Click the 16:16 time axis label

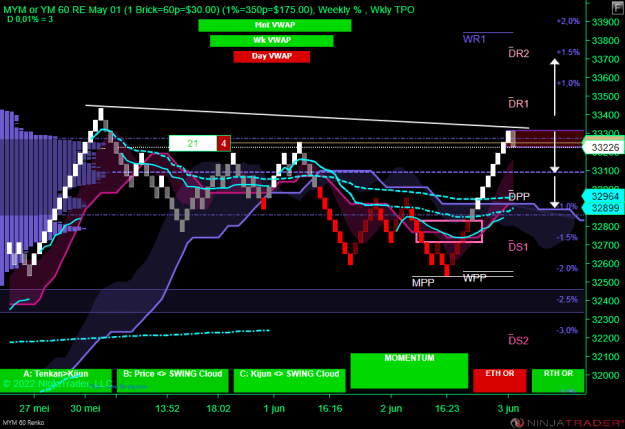[x=330, y=409]
